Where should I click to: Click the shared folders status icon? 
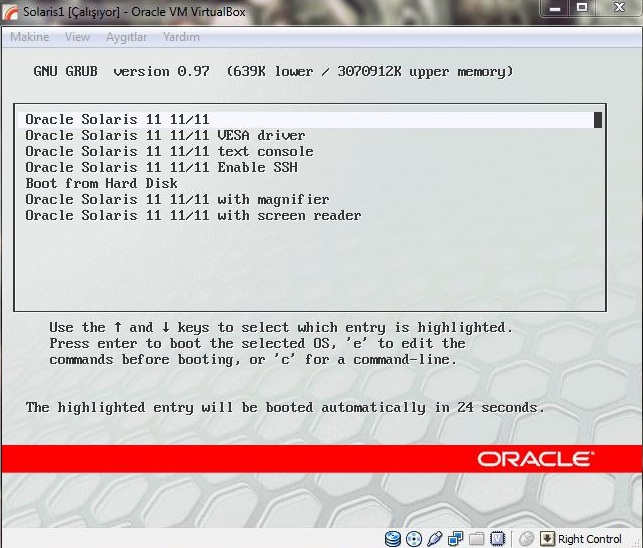point(477,539)
